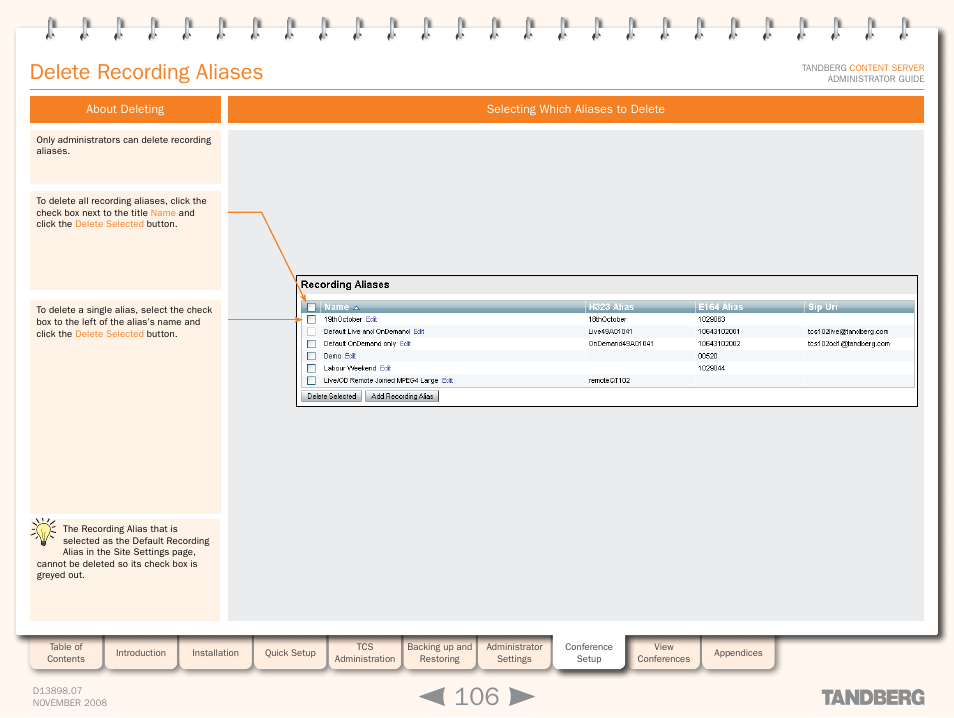Go to the previous page arrow
This screenshot has width=954, height=718.
(x=432, y=697)
